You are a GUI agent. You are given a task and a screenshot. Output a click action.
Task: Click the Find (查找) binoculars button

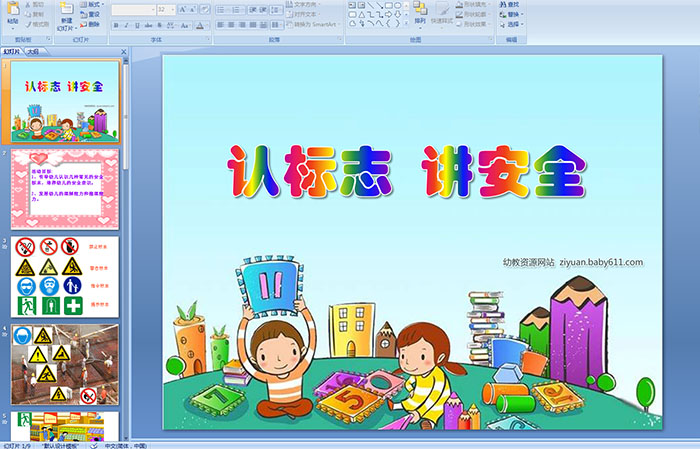coord(510,4)
